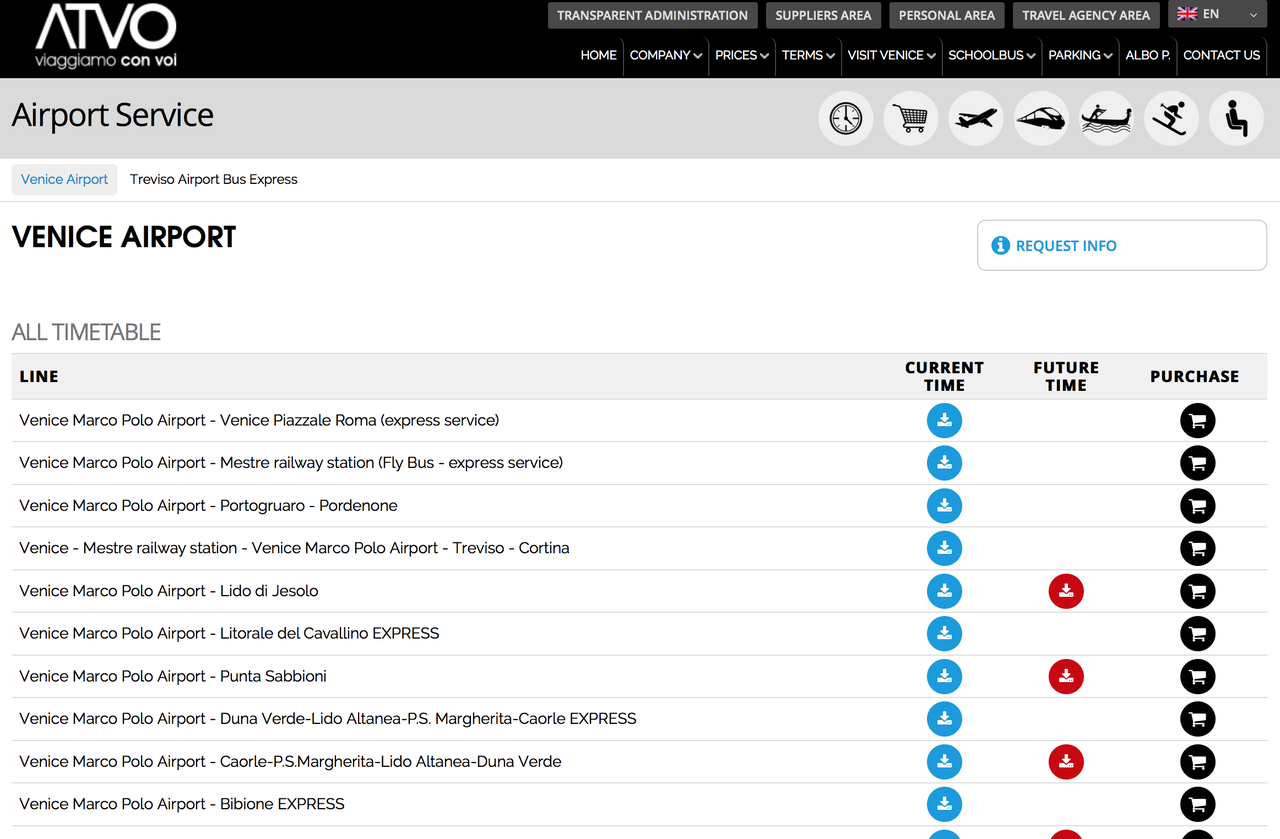This screenshot has width=1280, height=839.
Task: Switch to Treviso Airport Bus Express tab
Action: click(x=214, y=179)
